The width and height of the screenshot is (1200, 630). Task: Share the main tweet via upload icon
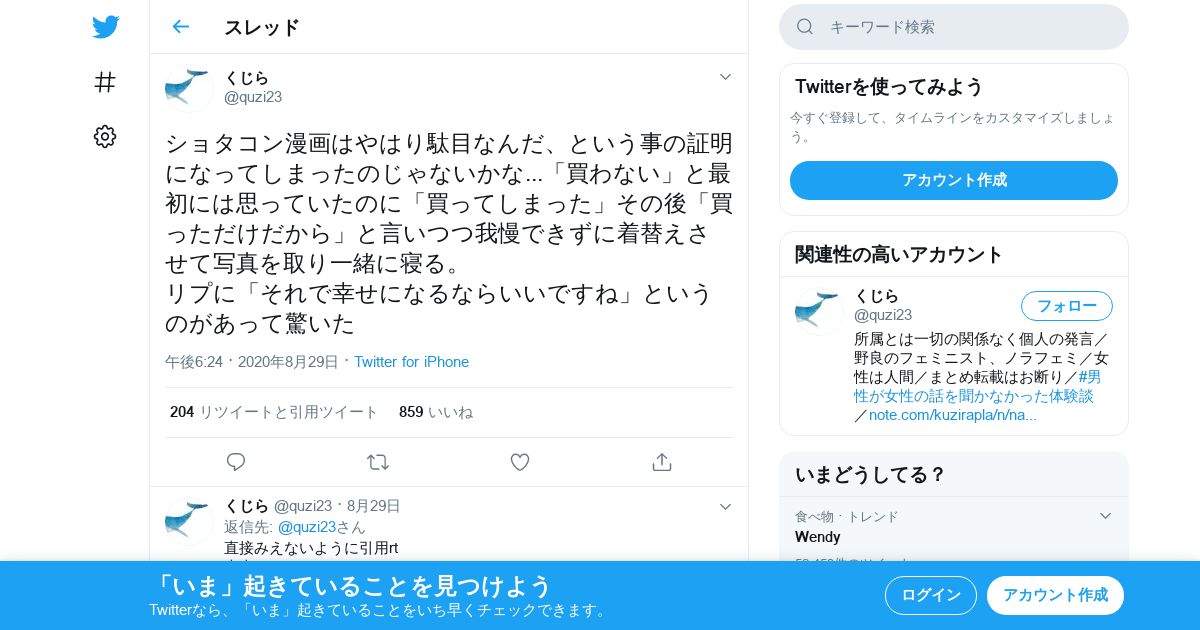coord(661,462)
